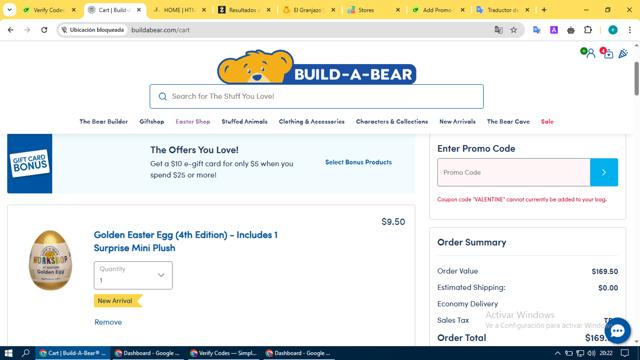Image resolution: width=640 pixels, height=360 pixels.
Task: Open tab search dropdown arrow
Action: pyautogui.click(x=9, y=9)
